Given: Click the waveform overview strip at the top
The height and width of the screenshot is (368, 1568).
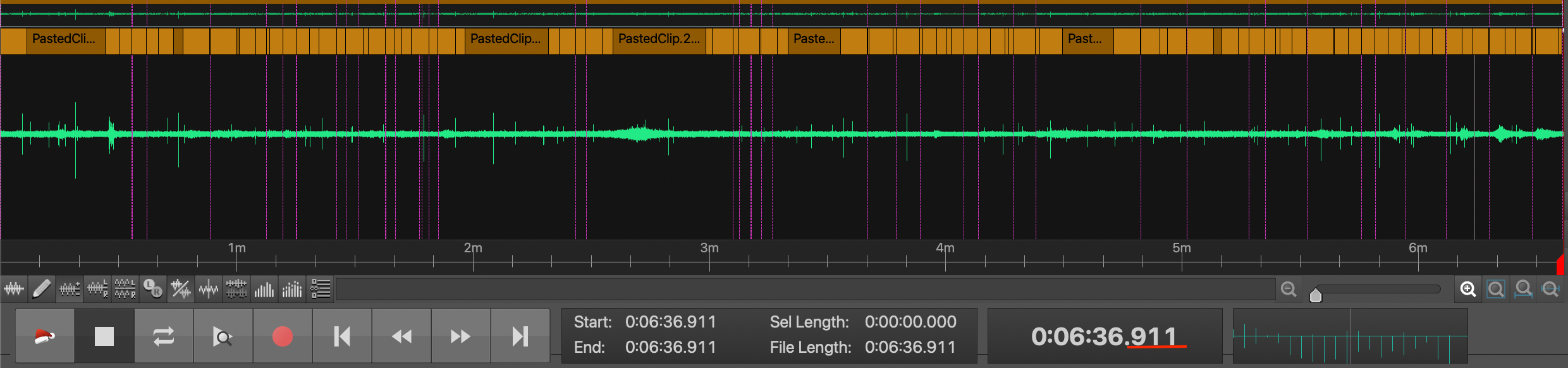Looking at the screenshot, I should click(x=781, y=14).
